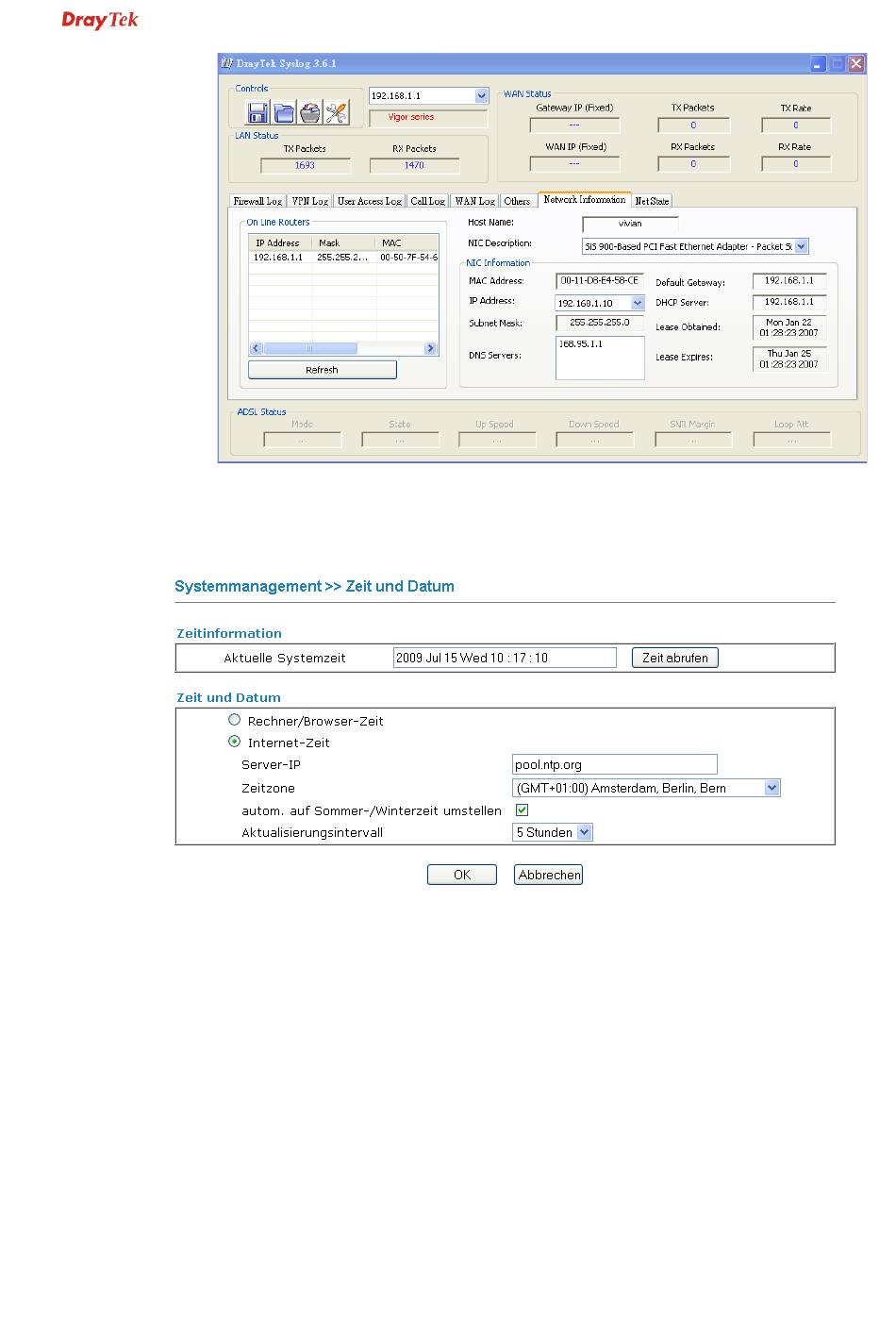Minimize the DrayTek Syslog window
This screenshot has height=1319, width=896.
point(817,63)
